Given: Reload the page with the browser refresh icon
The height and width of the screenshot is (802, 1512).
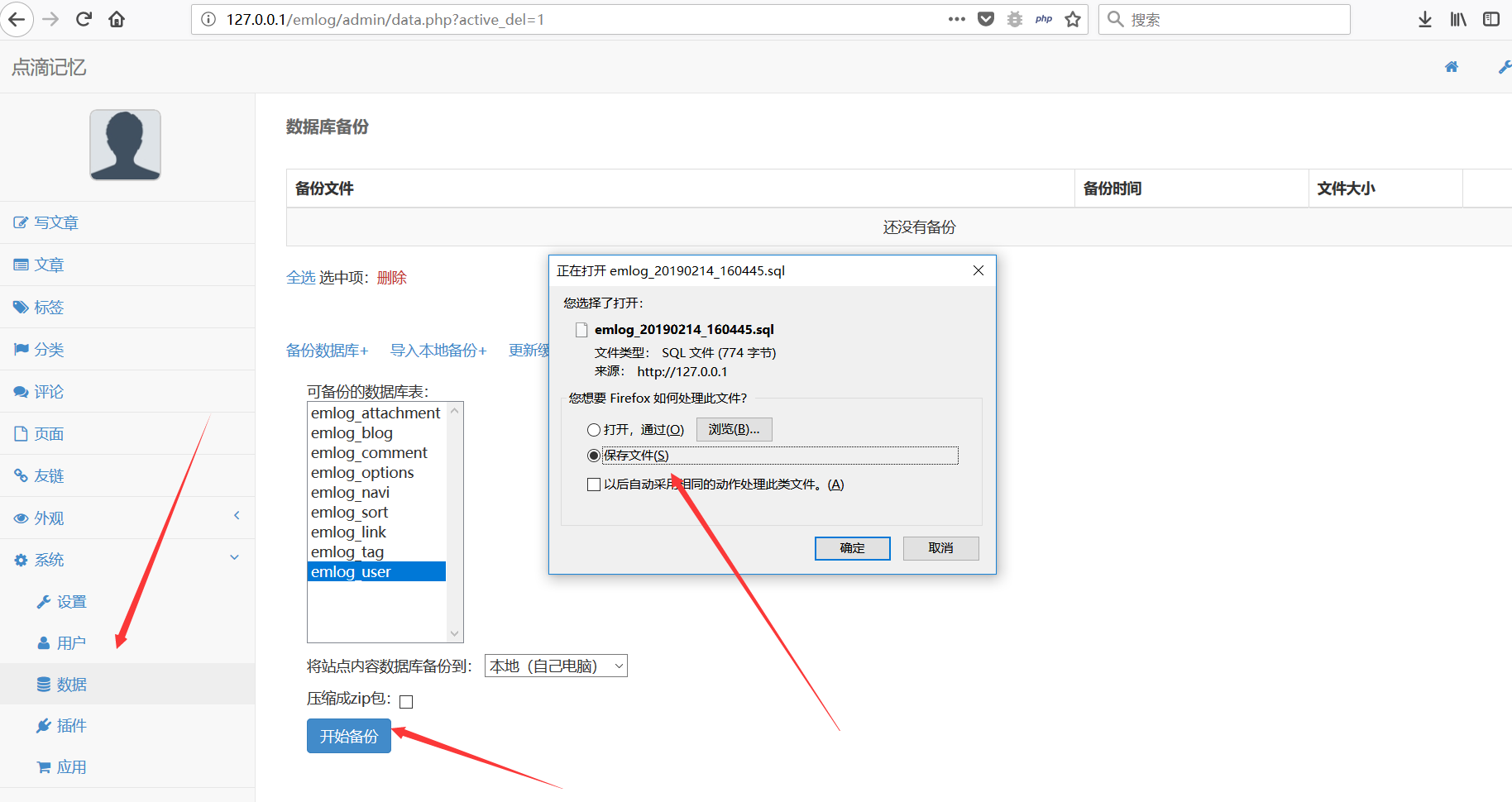Looking at the screenshot, I should 84,19.
